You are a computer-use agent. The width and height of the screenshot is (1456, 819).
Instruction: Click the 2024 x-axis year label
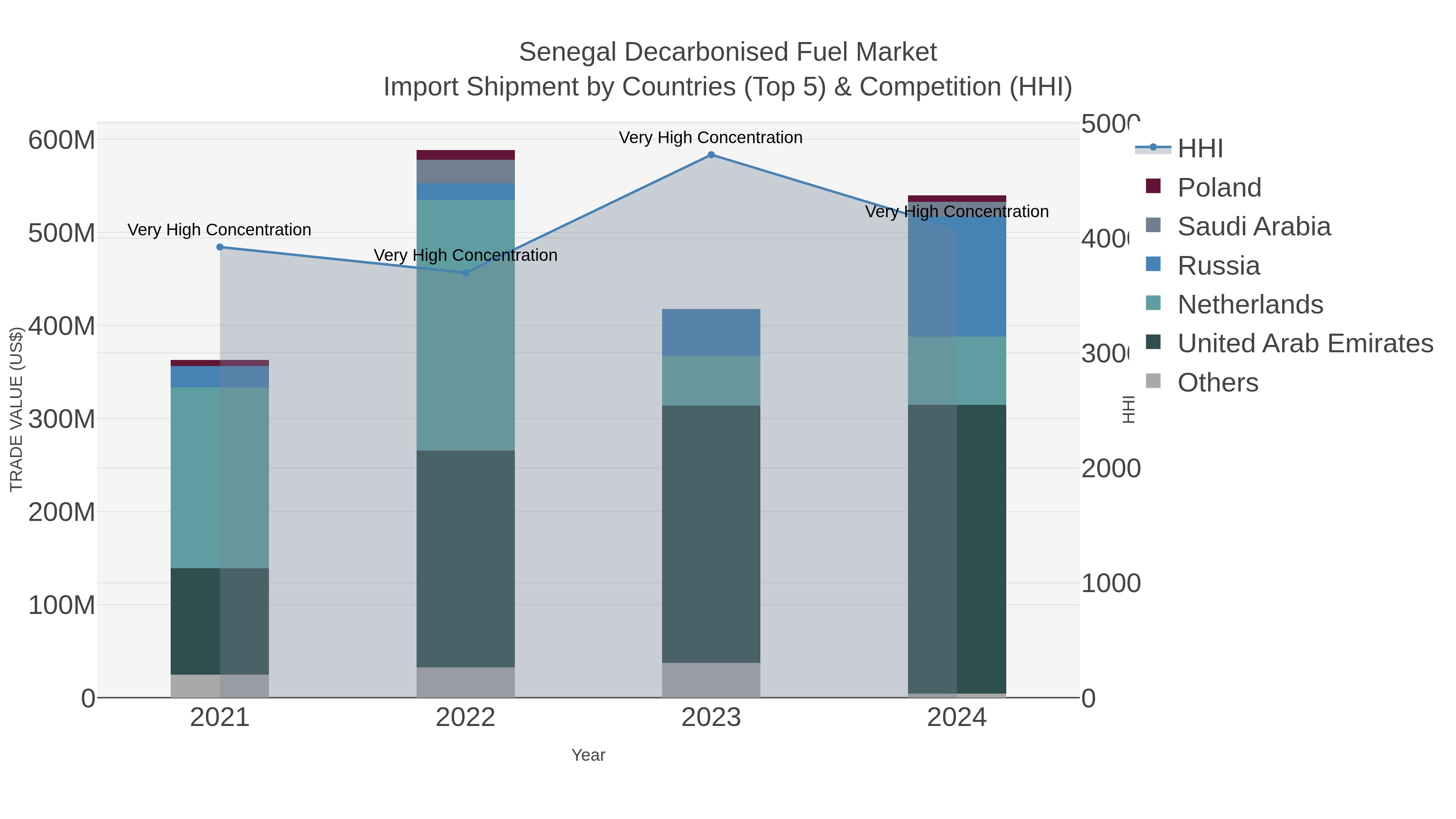957,718
